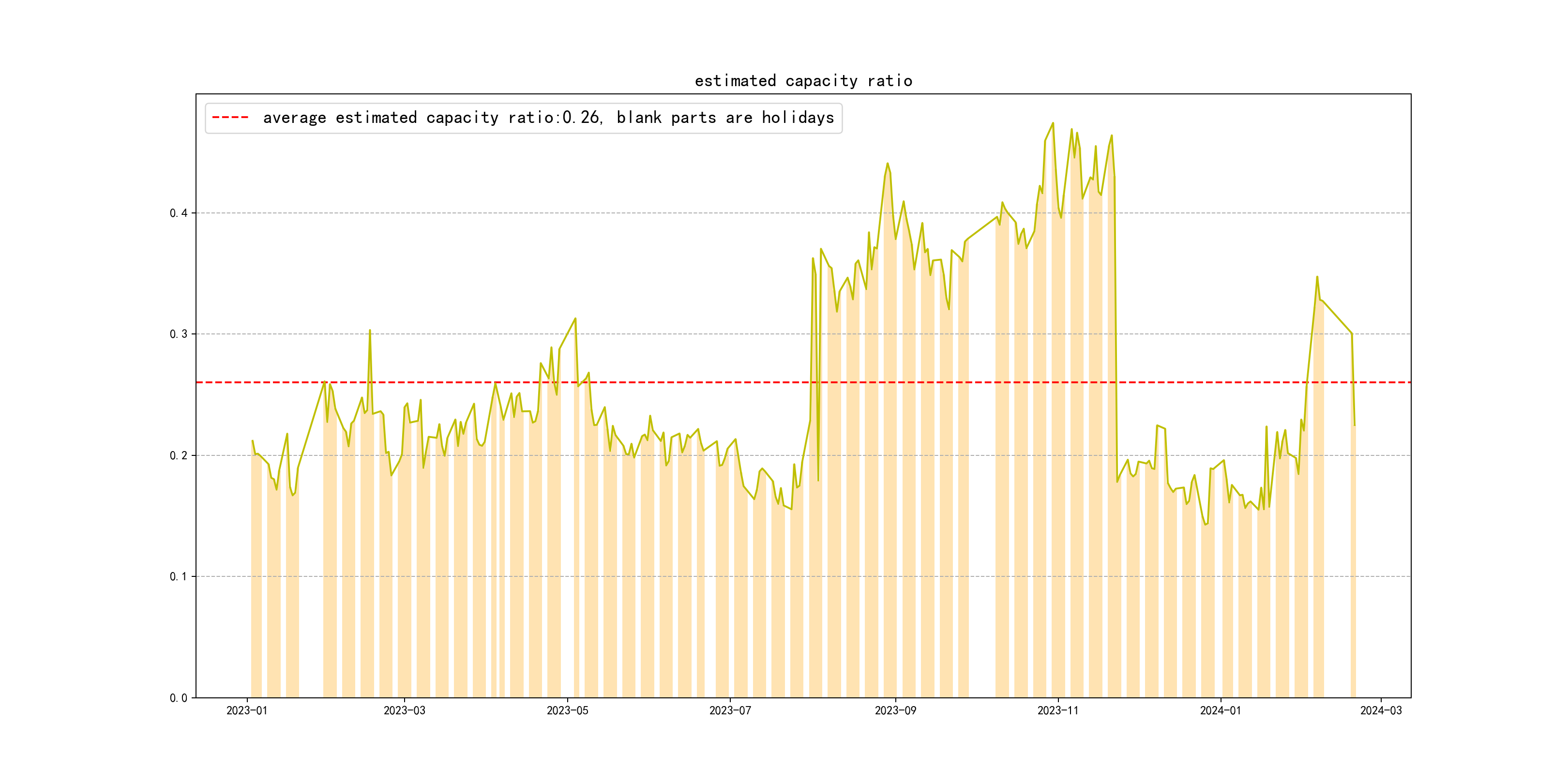Click the 2023-03 x-axis label
1568x784 pixels.
pos(404,710)
